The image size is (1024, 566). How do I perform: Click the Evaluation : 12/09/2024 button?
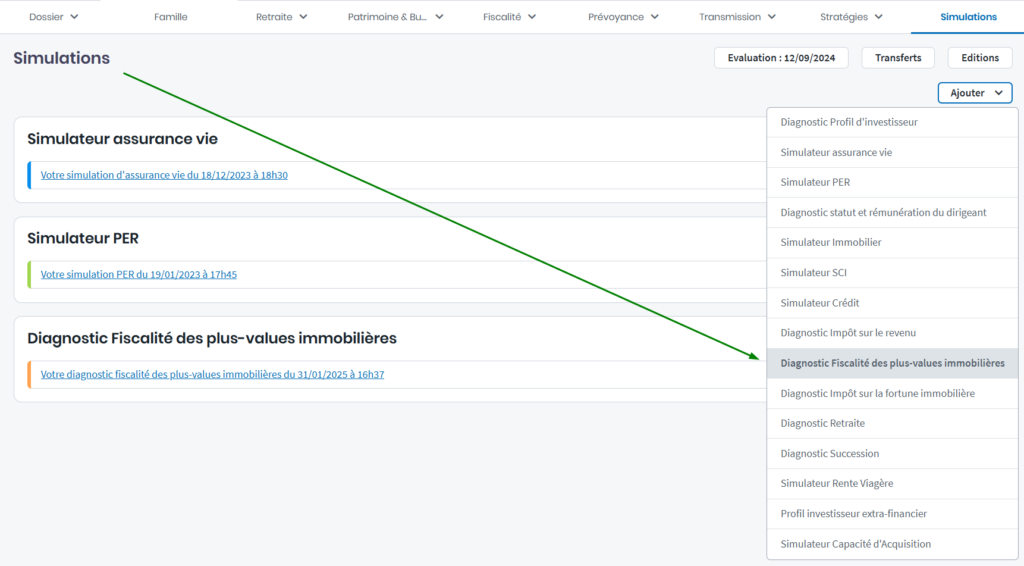tap(781, 58)
